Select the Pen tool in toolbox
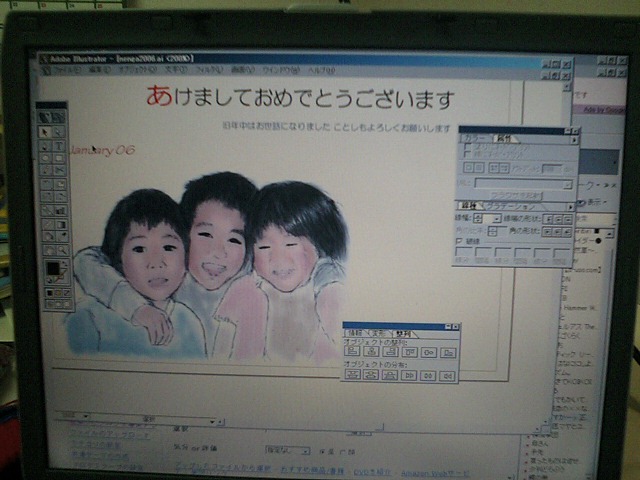The height and width of the screenshot is (480, 640). [x=46, y=145]
